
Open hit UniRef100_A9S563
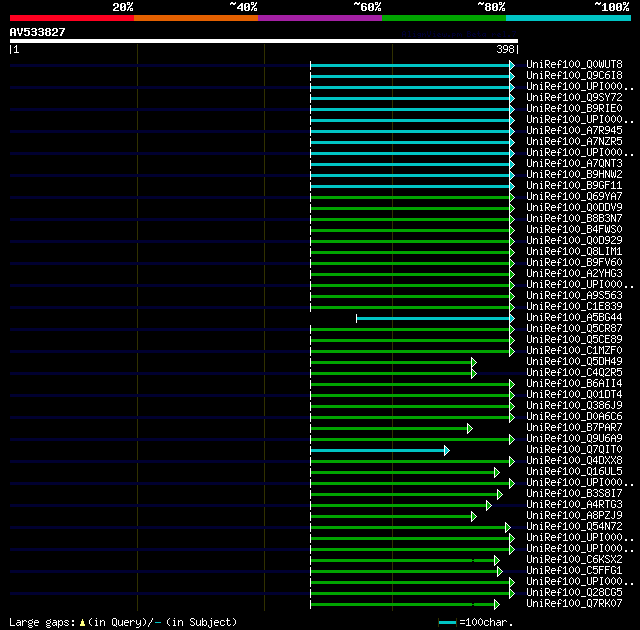pos(574,296)
